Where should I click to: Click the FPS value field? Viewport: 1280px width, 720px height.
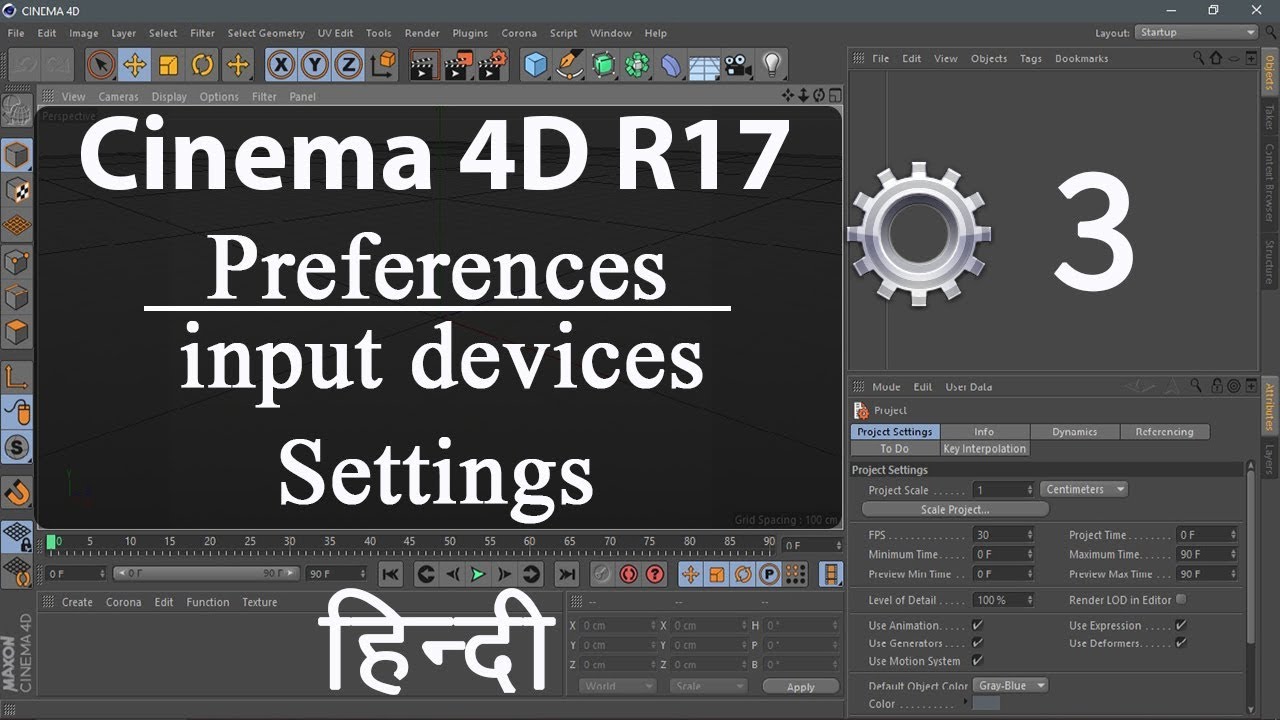[x=1005, y=535]
